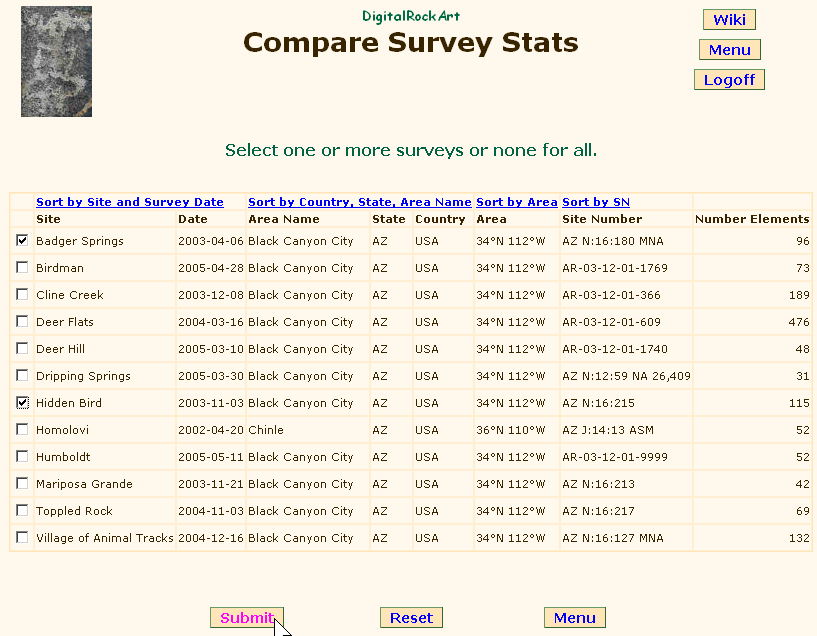
Task: Click the Sort by Area link
Action: pos(516,202)
